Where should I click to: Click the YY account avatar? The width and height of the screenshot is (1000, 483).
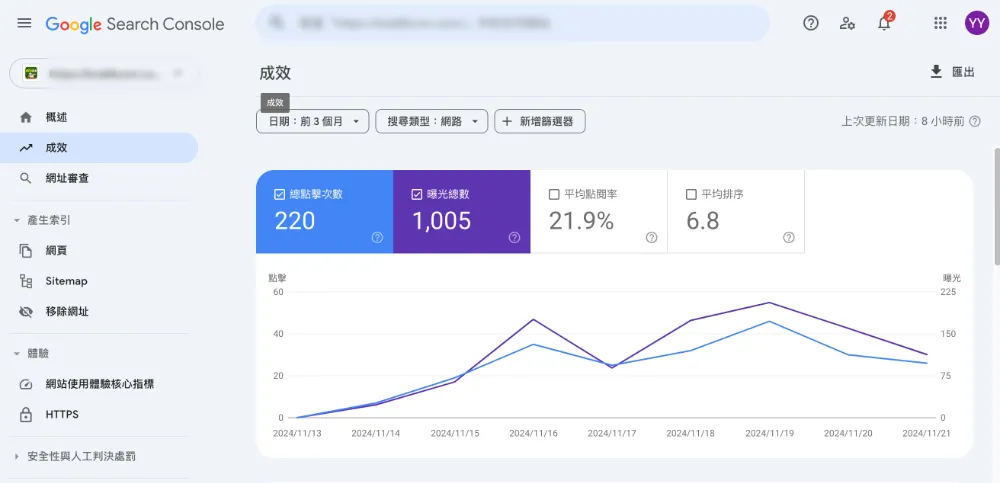(977, 23)
